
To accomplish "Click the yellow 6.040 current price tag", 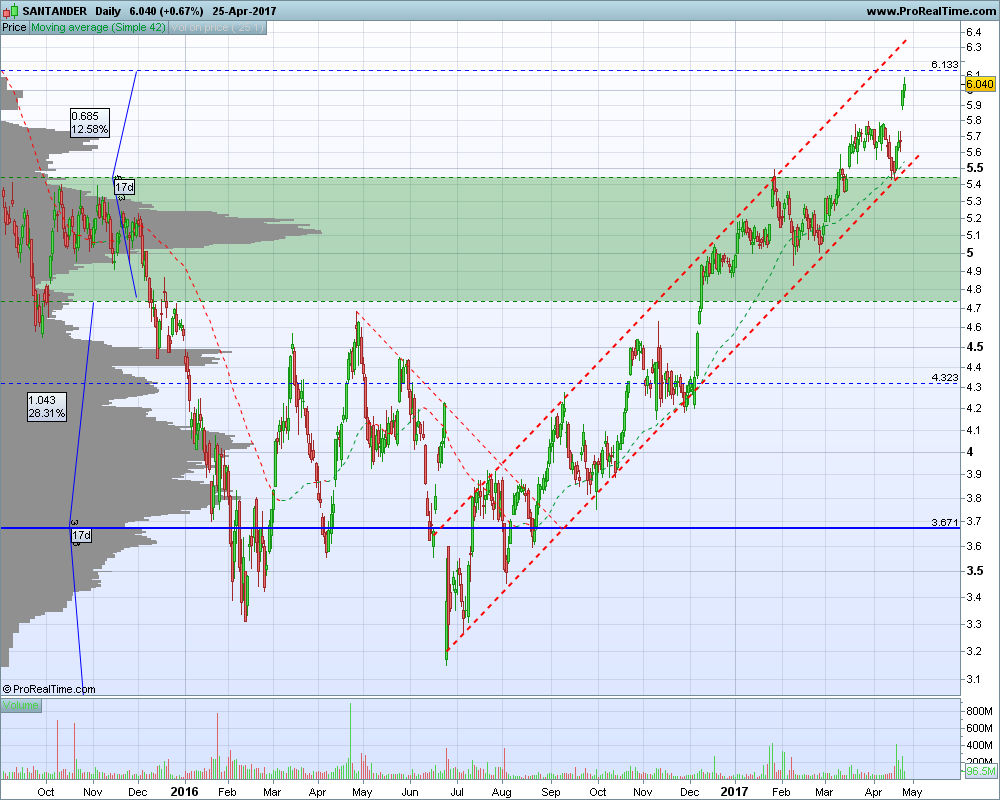I will point(980,84).
